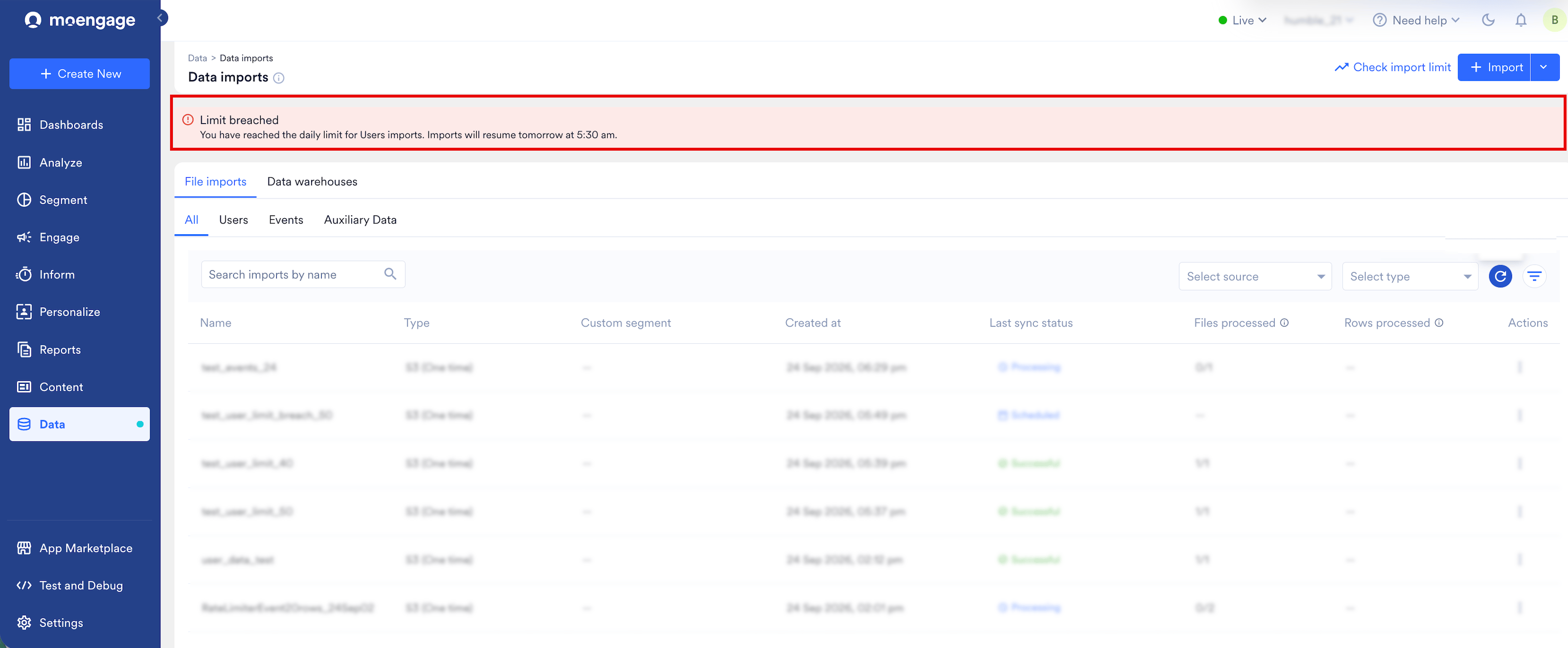
Task: Open Personalize in the sidebar
Action: [x=80, y=311]
